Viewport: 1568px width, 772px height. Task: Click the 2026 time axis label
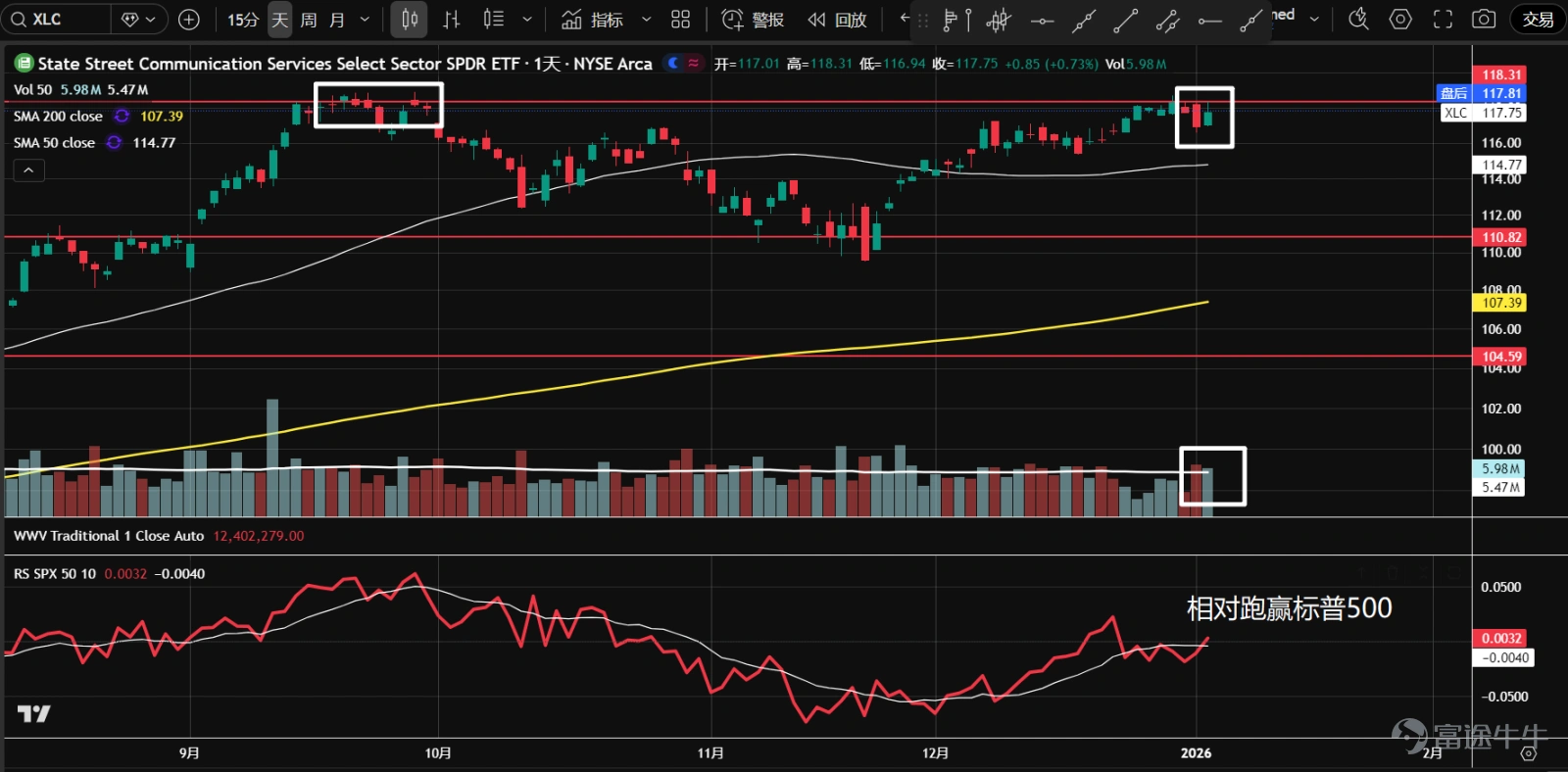pos(1196,752)
